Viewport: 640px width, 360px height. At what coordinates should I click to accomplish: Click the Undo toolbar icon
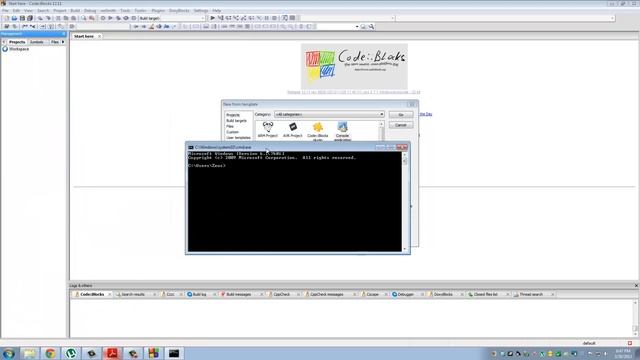pos(40,18)
